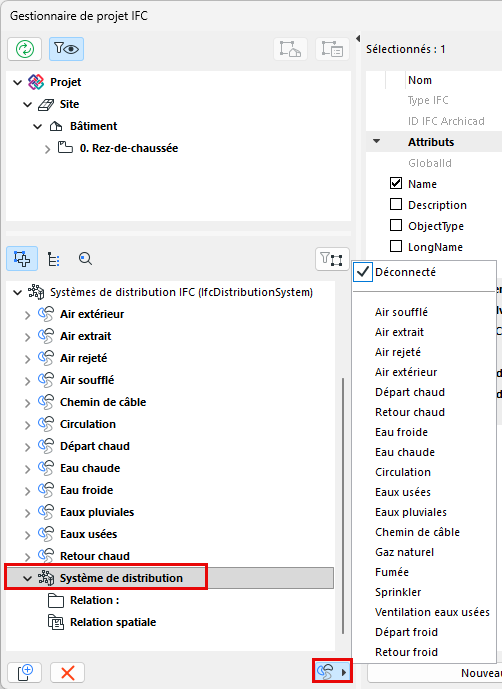Click the IfcDistributionSystem group icon
Screen dimensions: 502x689
(36, 292)
